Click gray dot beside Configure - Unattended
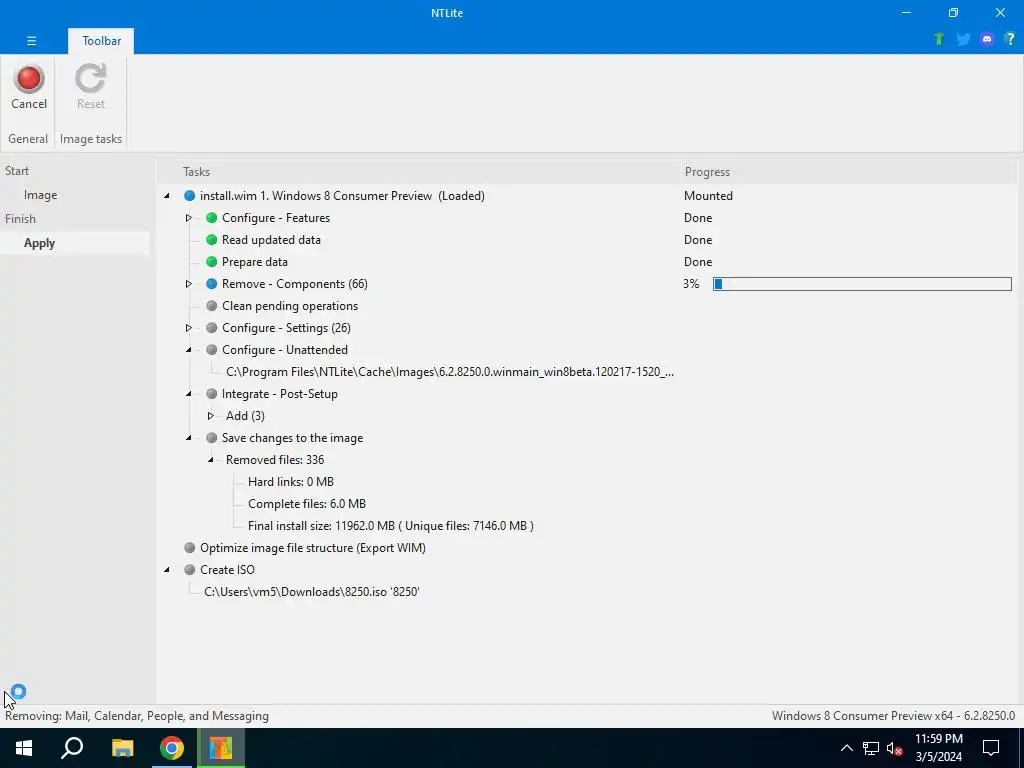1024x768 pixels. [x=211, y=350]
